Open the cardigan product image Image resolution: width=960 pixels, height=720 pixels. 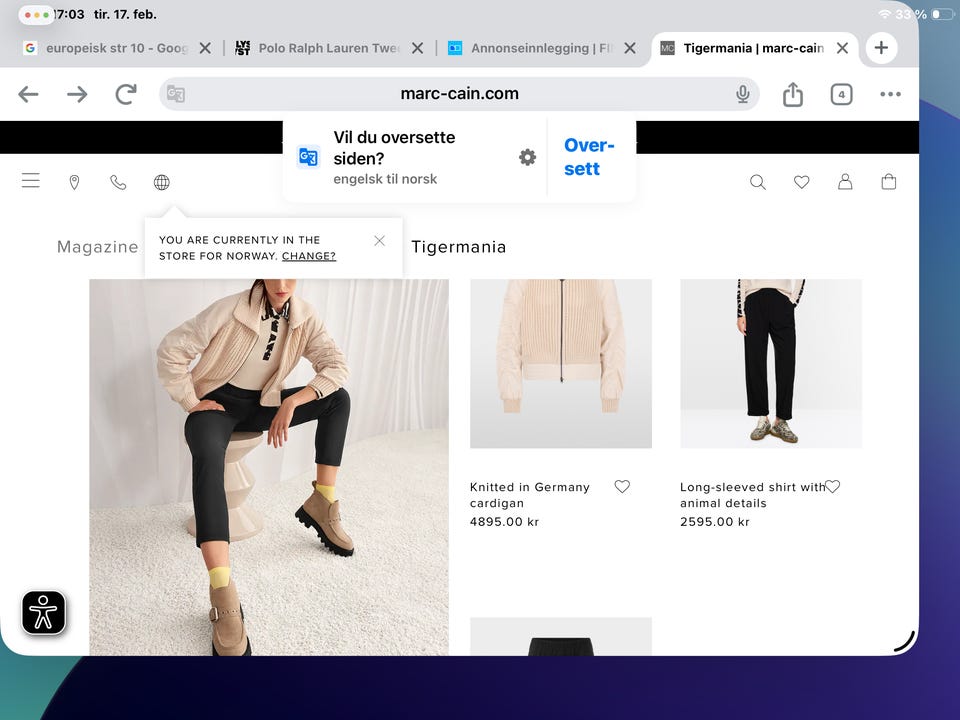click(561, 364)
